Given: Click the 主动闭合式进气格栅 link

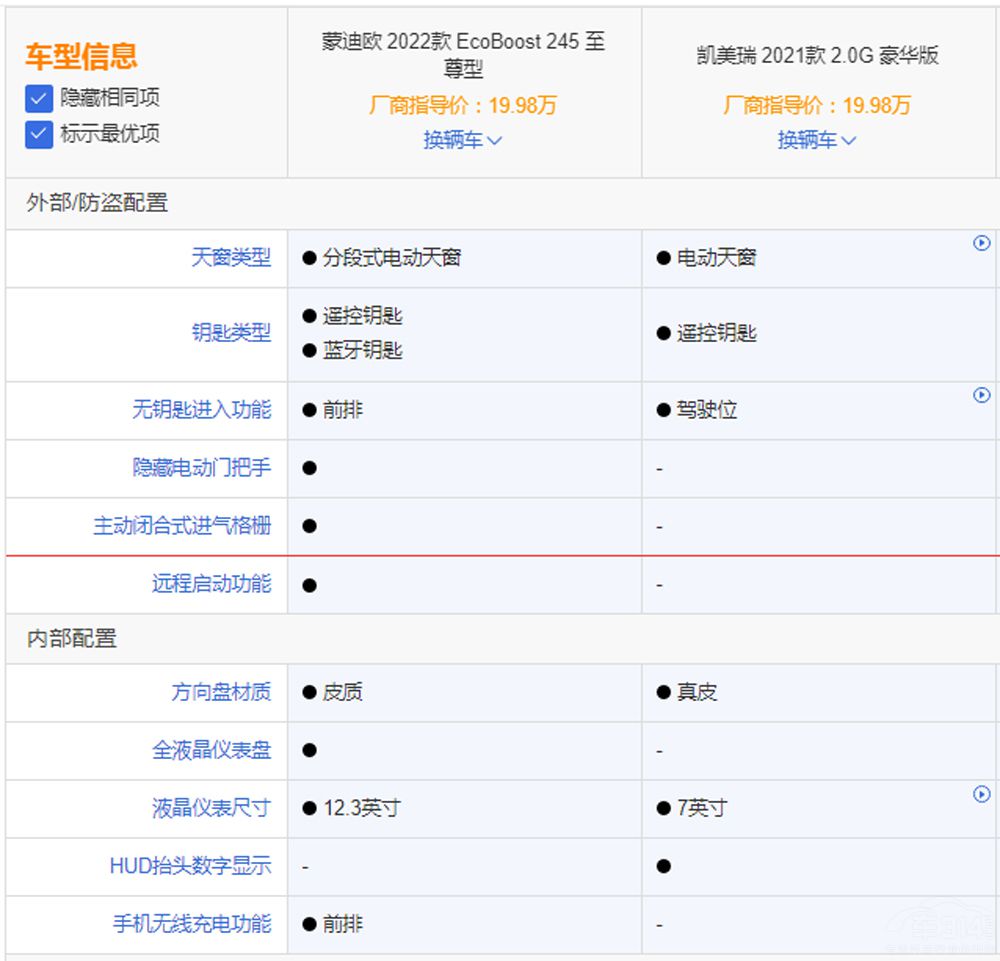Looking at the screenshot, I should pyautogui.click(x=182, y=526).
